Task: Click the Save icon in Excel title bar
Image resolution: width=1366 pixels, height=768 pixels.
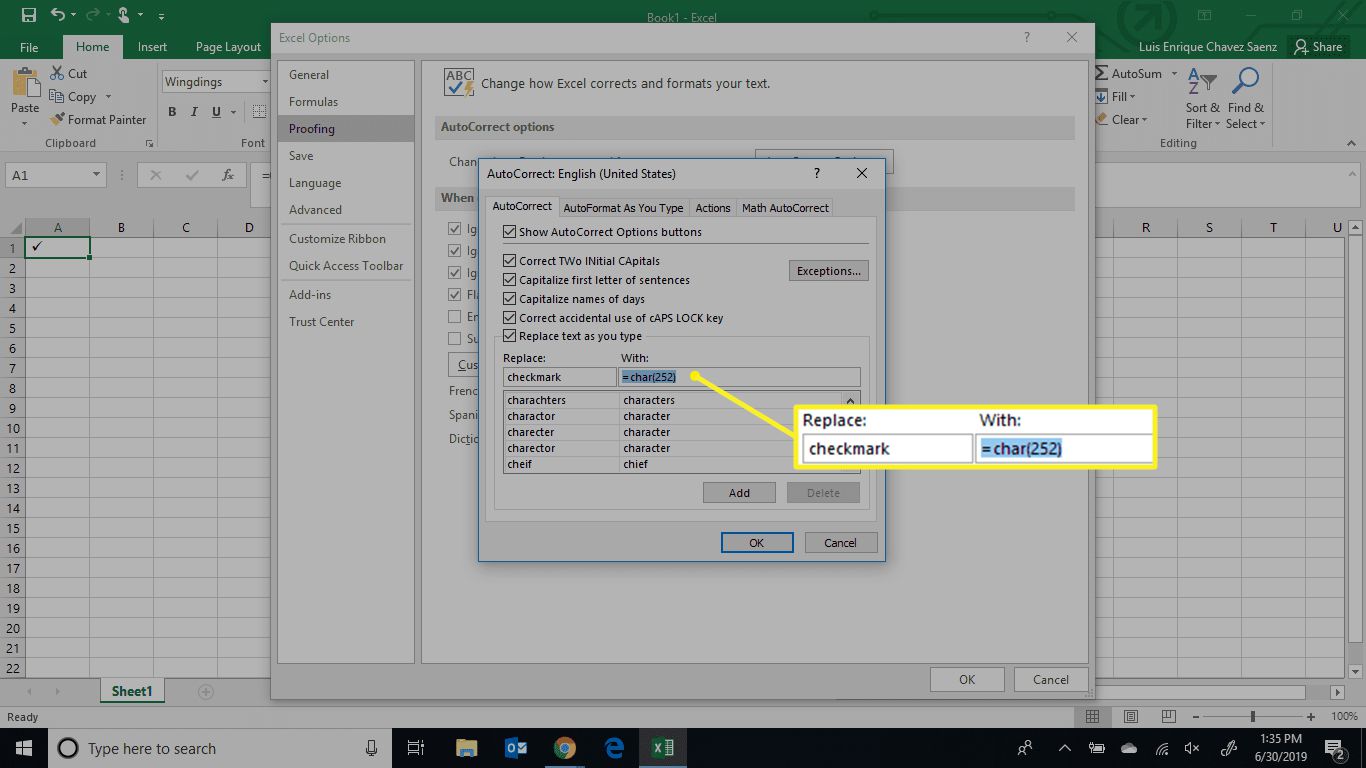Action: coord(28,15)
